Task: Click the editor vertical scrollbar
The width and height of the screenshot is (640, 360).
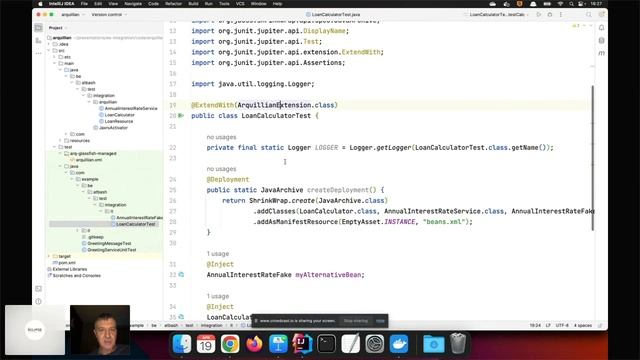Action: (593, 158)
